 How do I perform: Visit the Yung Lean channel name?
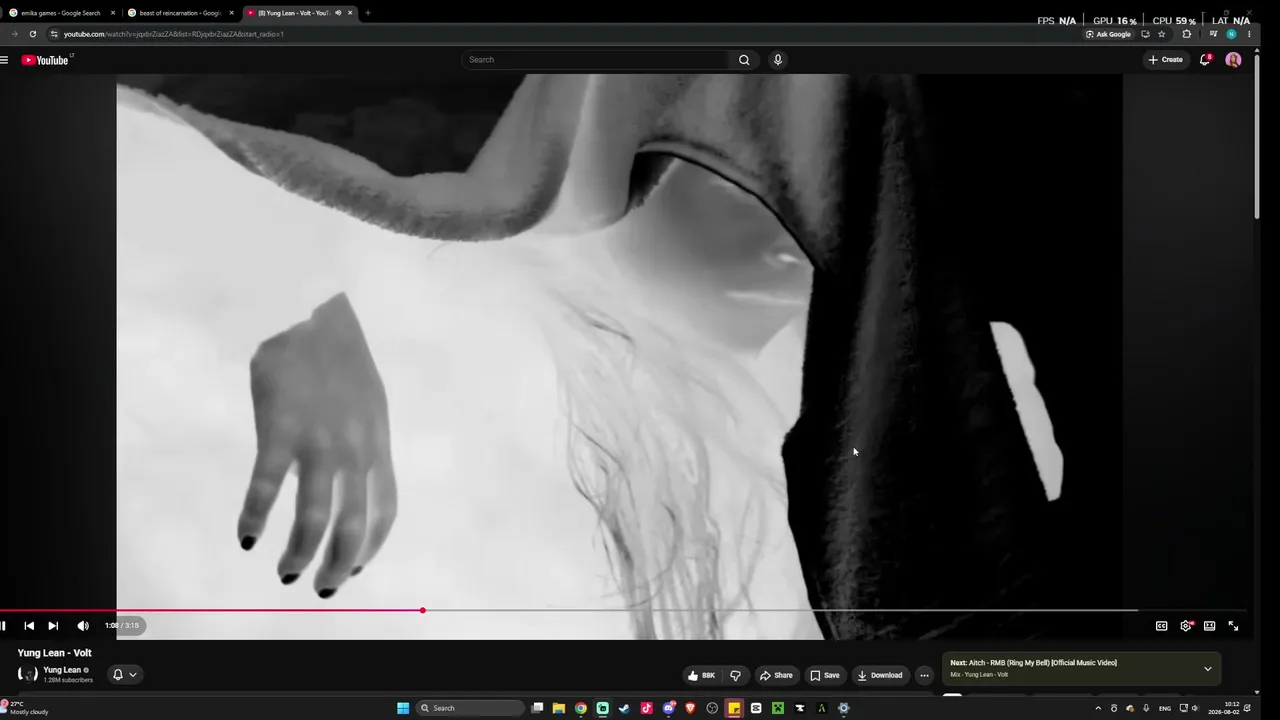click(62, 670)
